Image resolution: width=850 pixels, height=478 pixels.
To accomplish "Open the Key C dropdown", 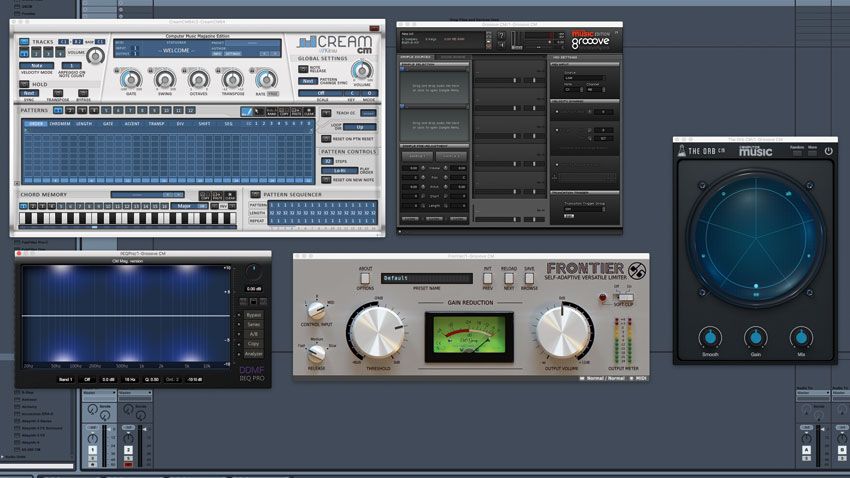I will coord(352,93).
